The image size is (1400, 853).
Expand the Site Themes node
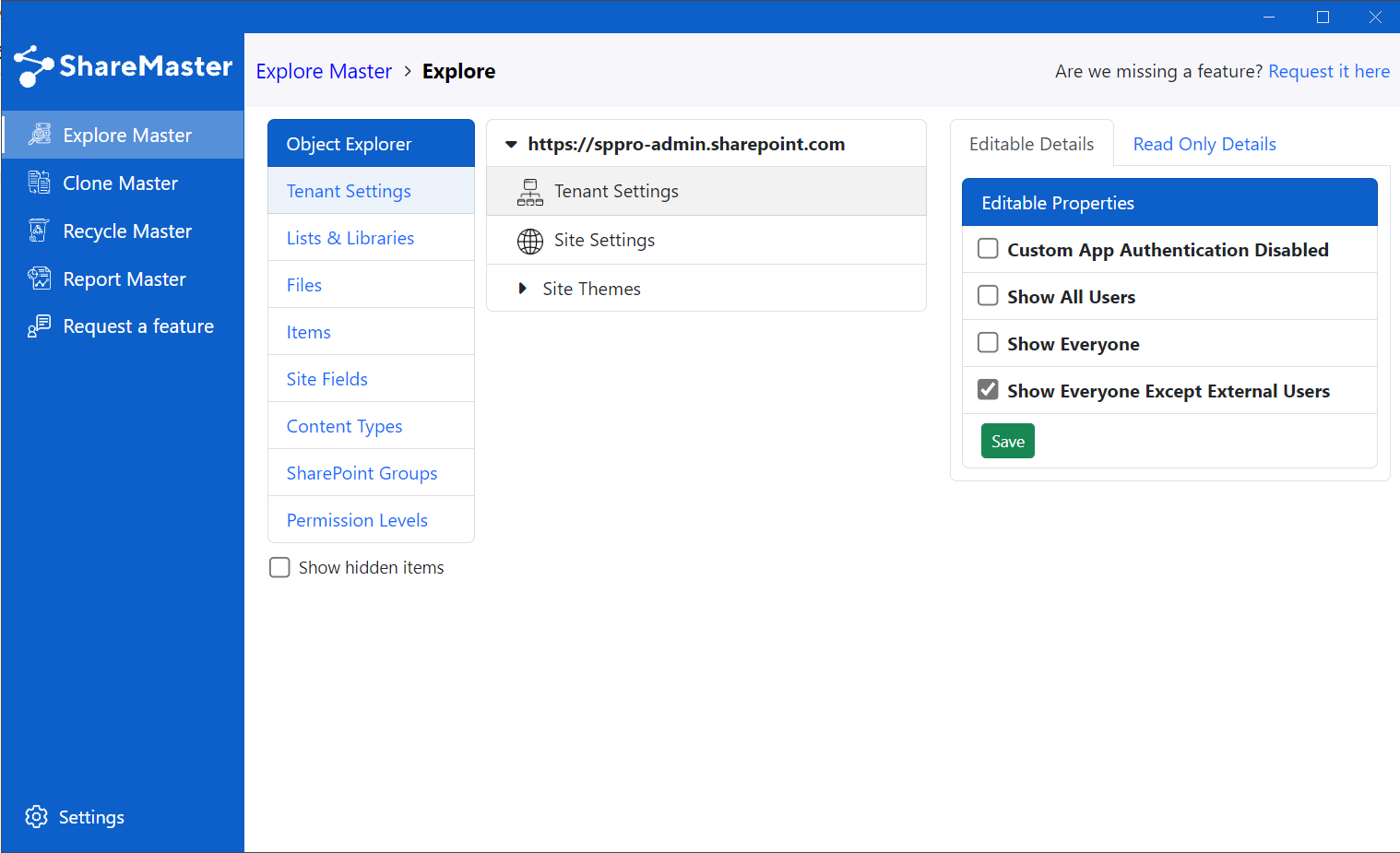[x=523, y=289]
